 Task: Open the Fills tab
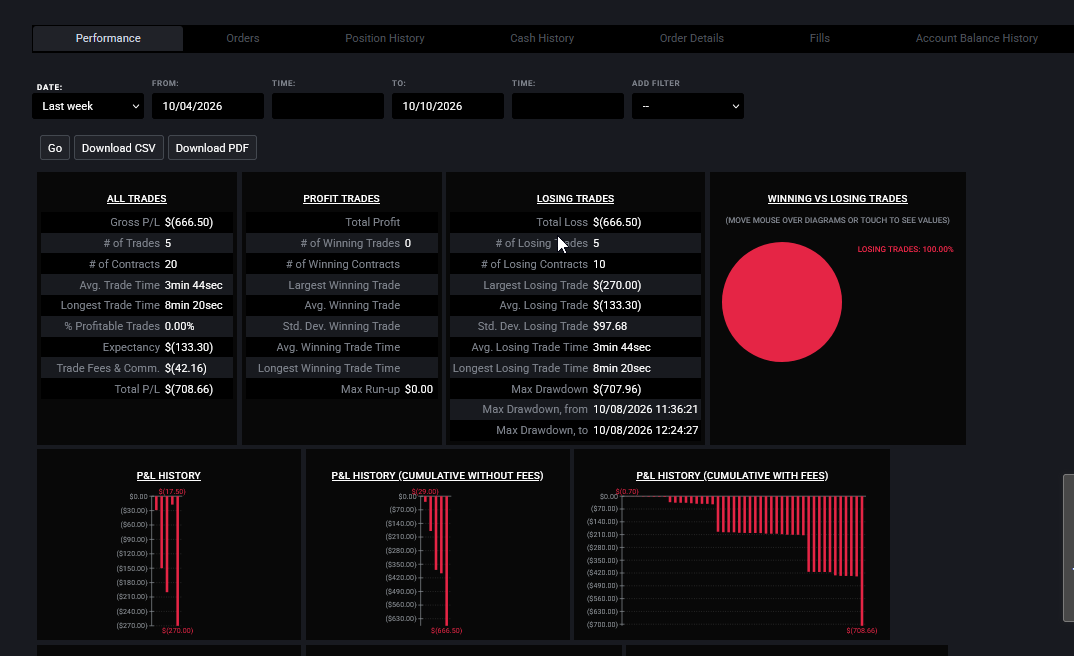(x=819, y=38)
